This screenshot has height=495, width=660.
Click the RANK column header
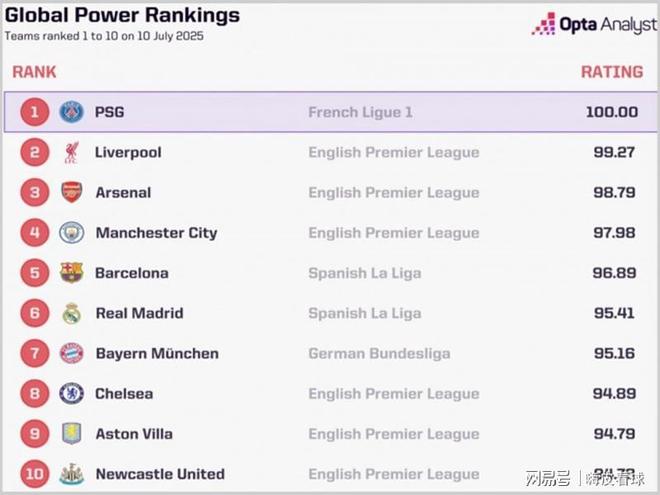click(x=34, y=72)
